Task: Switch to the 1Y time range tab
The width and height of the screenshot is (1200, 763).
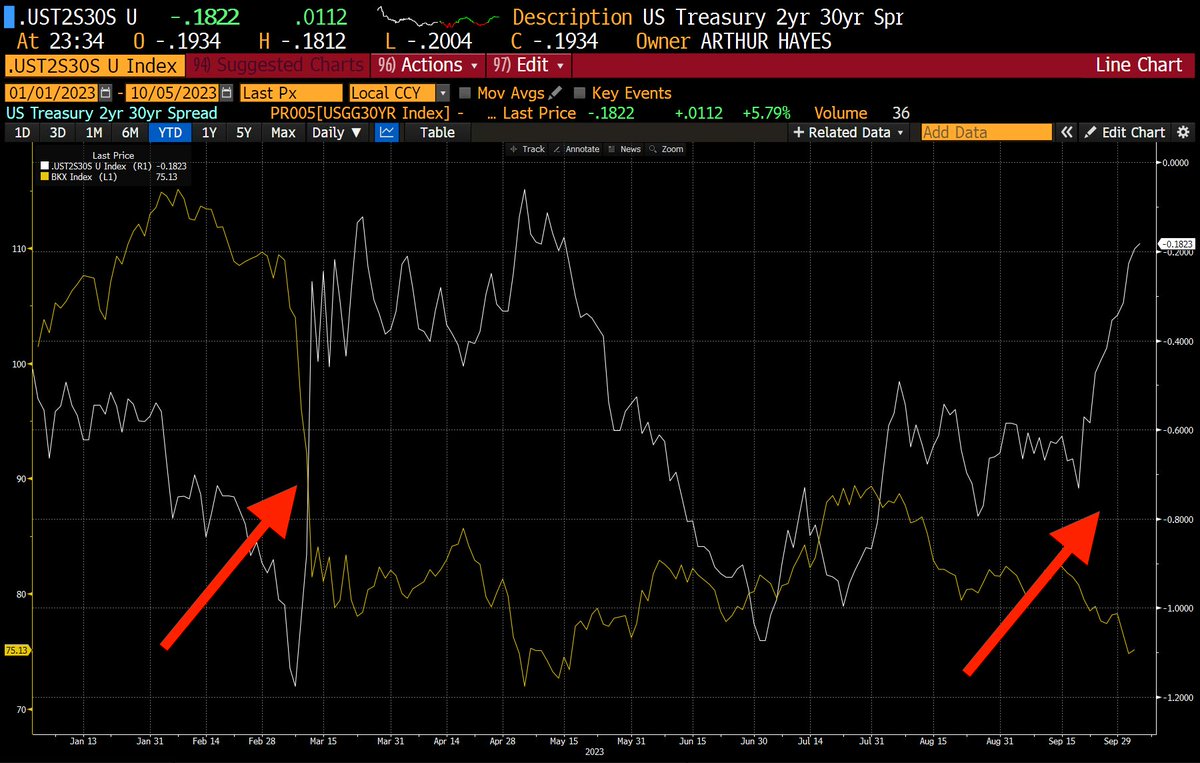Action: click(x=210, y=132)
